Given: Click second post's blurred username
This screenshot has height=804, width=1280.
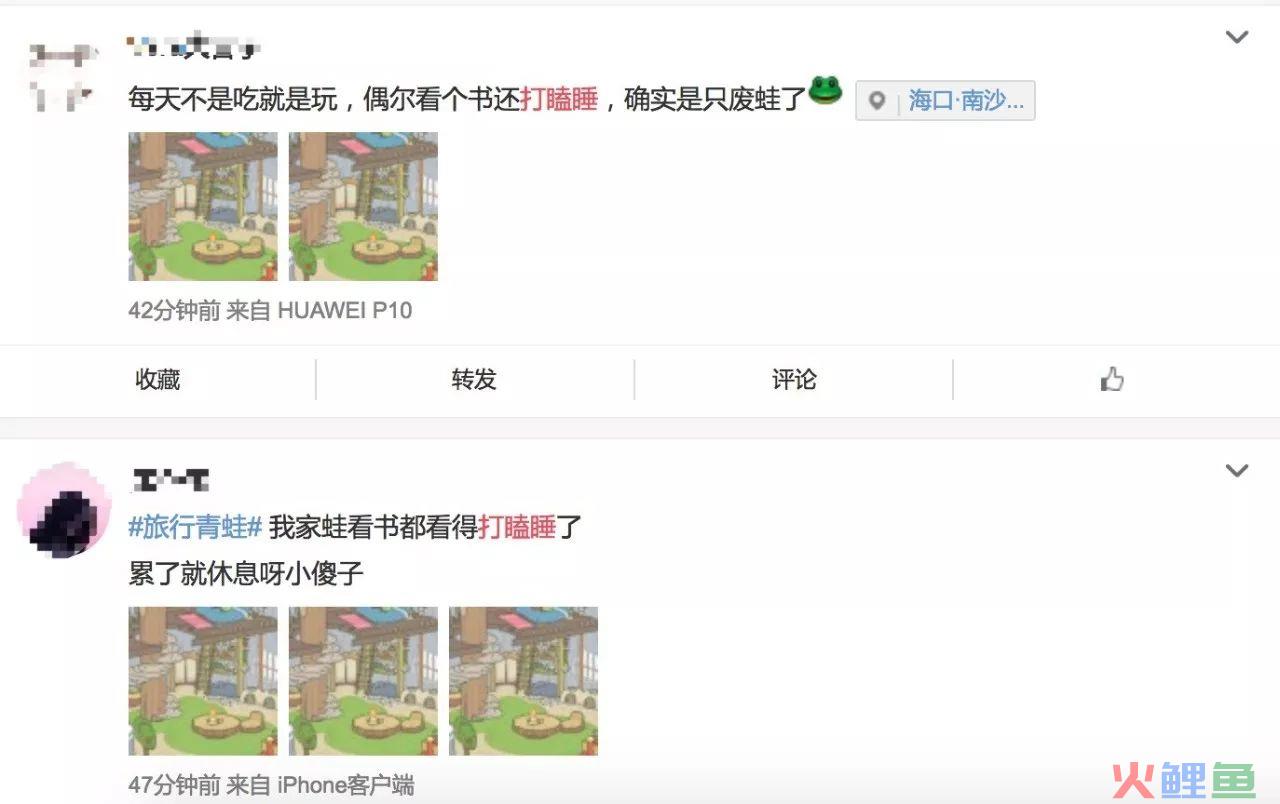Looking at the screenshot, I should click(x=170, y=480).
